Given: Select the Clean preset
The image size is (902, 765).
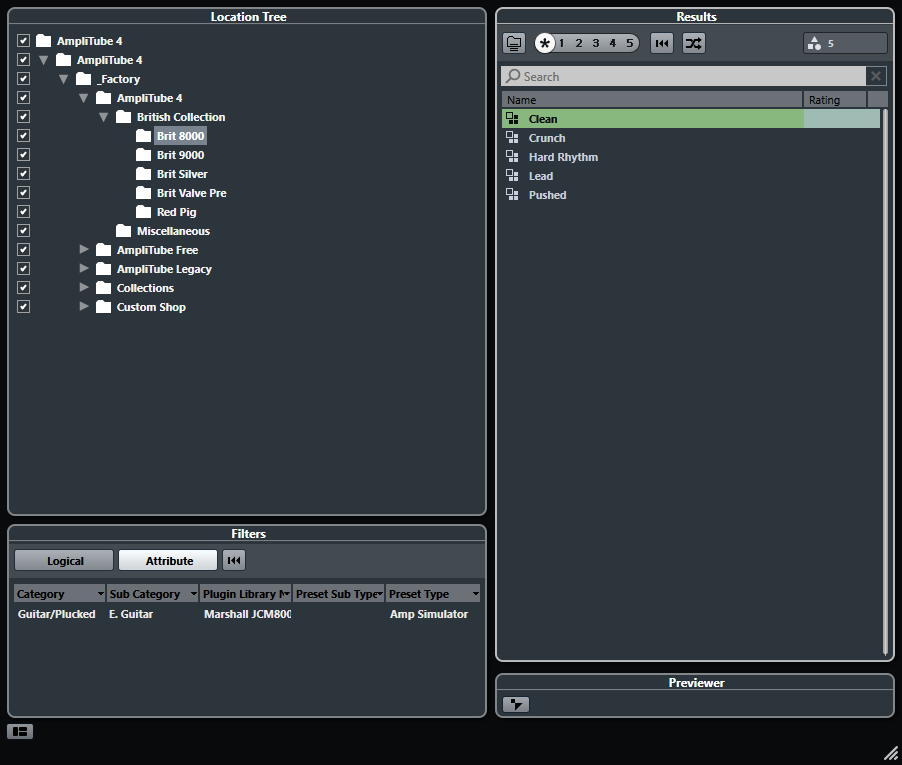Looking at the screenshot, I should tap(690, 119).
